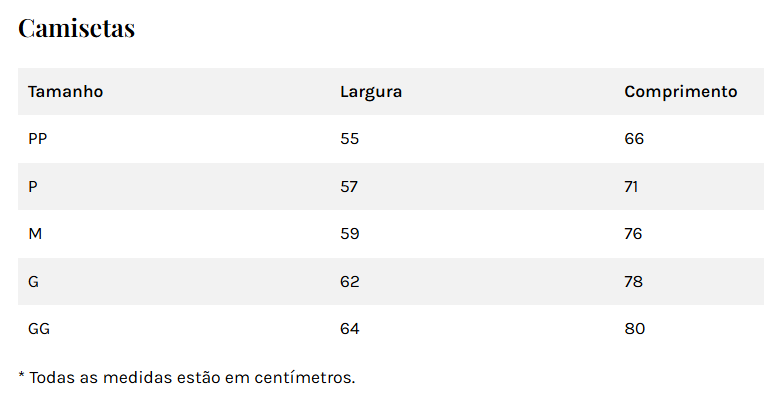Click the GG size row label
The image size is (764, 419).
[39, 329]
